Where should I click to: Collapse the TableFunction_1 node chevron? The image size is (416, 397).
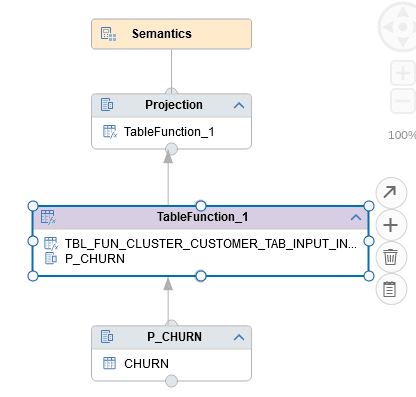point(356,218)
